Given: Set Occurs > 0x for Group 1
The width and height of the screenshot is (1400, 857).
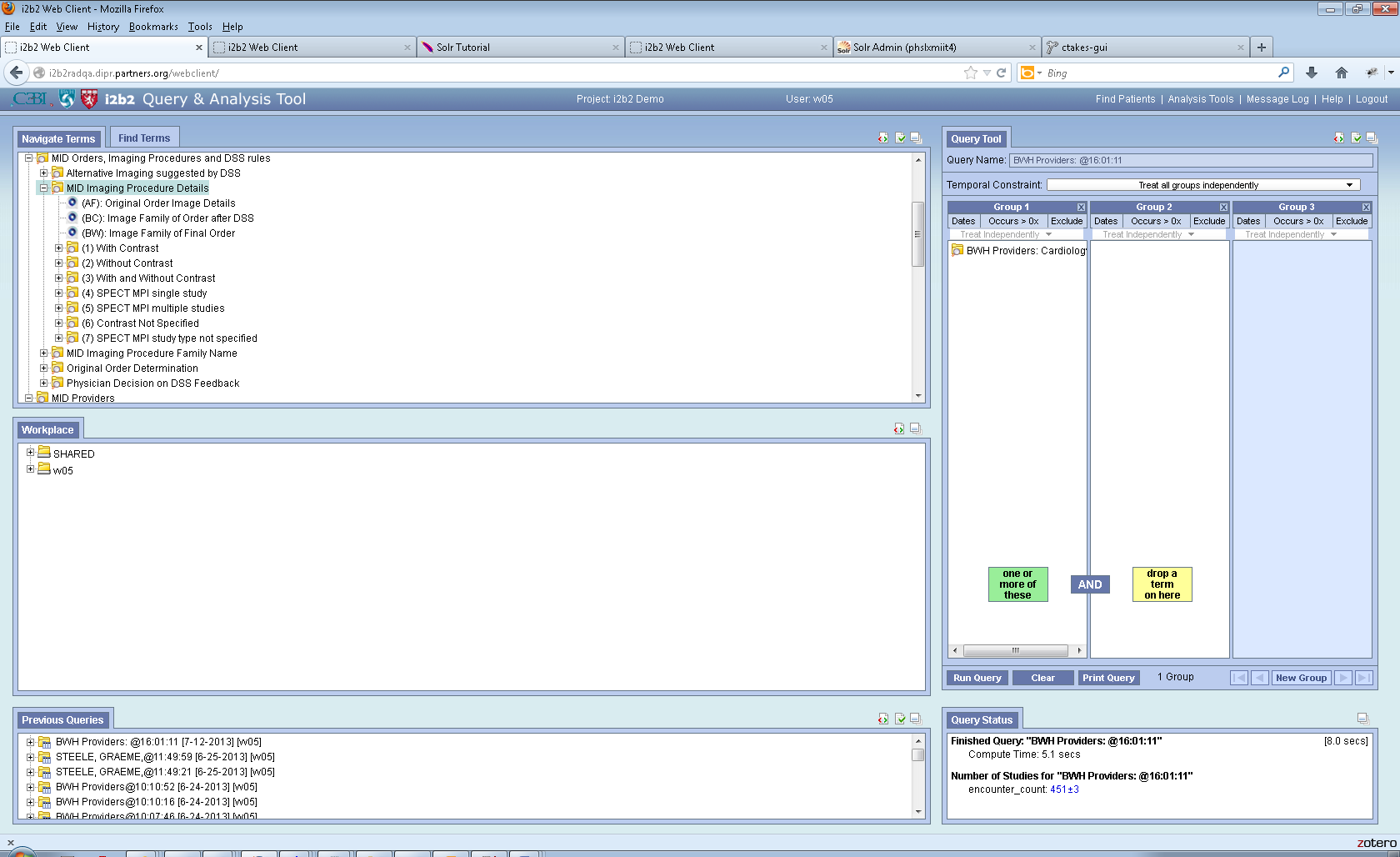Looking at the screenshot, I should tap(1013, 221).
